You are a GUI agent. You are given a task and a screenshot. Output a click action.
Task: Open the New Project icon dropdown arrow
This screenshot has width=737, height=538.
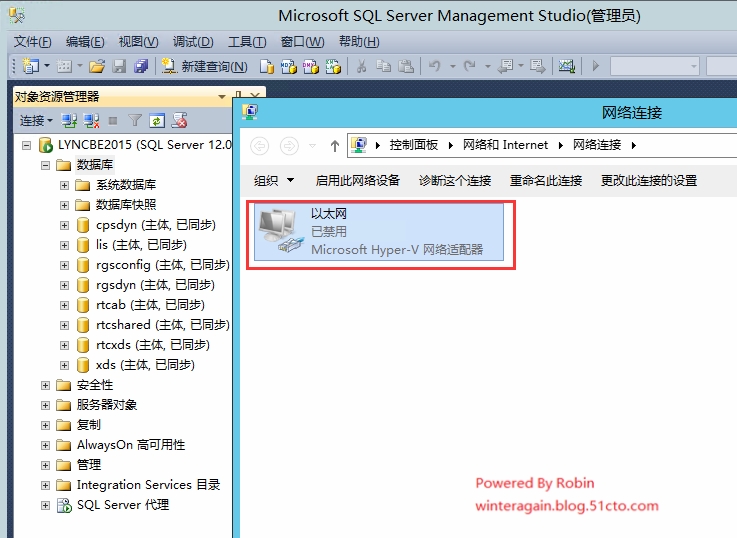pos(47,66)
